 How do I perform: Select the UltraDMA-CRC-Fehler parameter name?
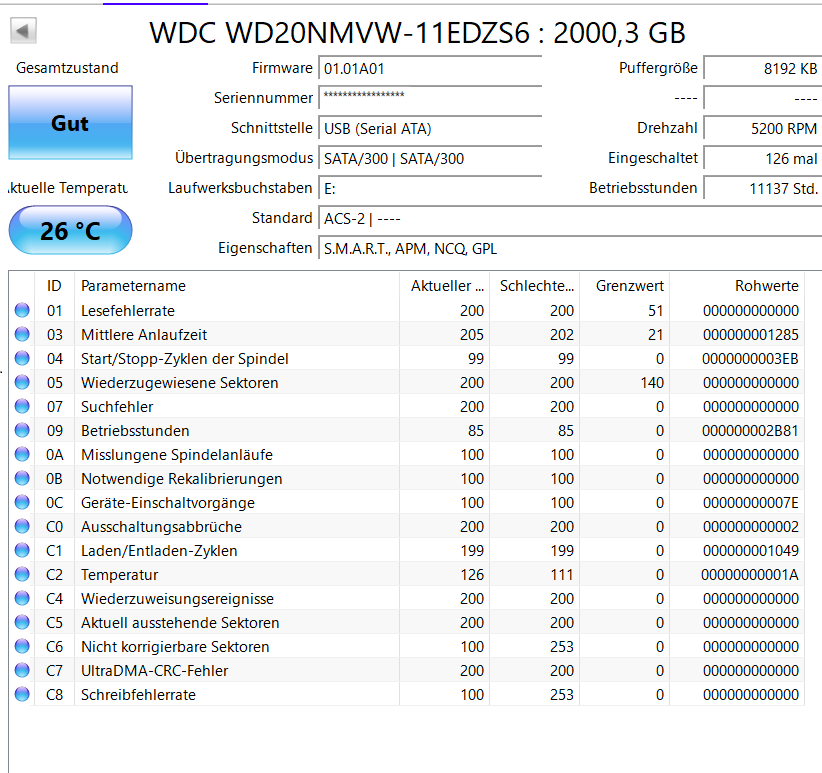[x=154, y=671]
